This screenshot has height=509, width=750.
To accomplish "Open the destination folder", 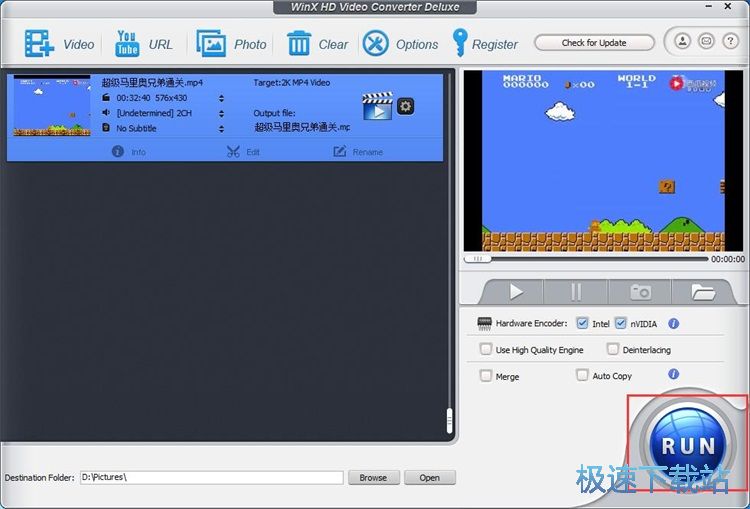I will point(430,477).
